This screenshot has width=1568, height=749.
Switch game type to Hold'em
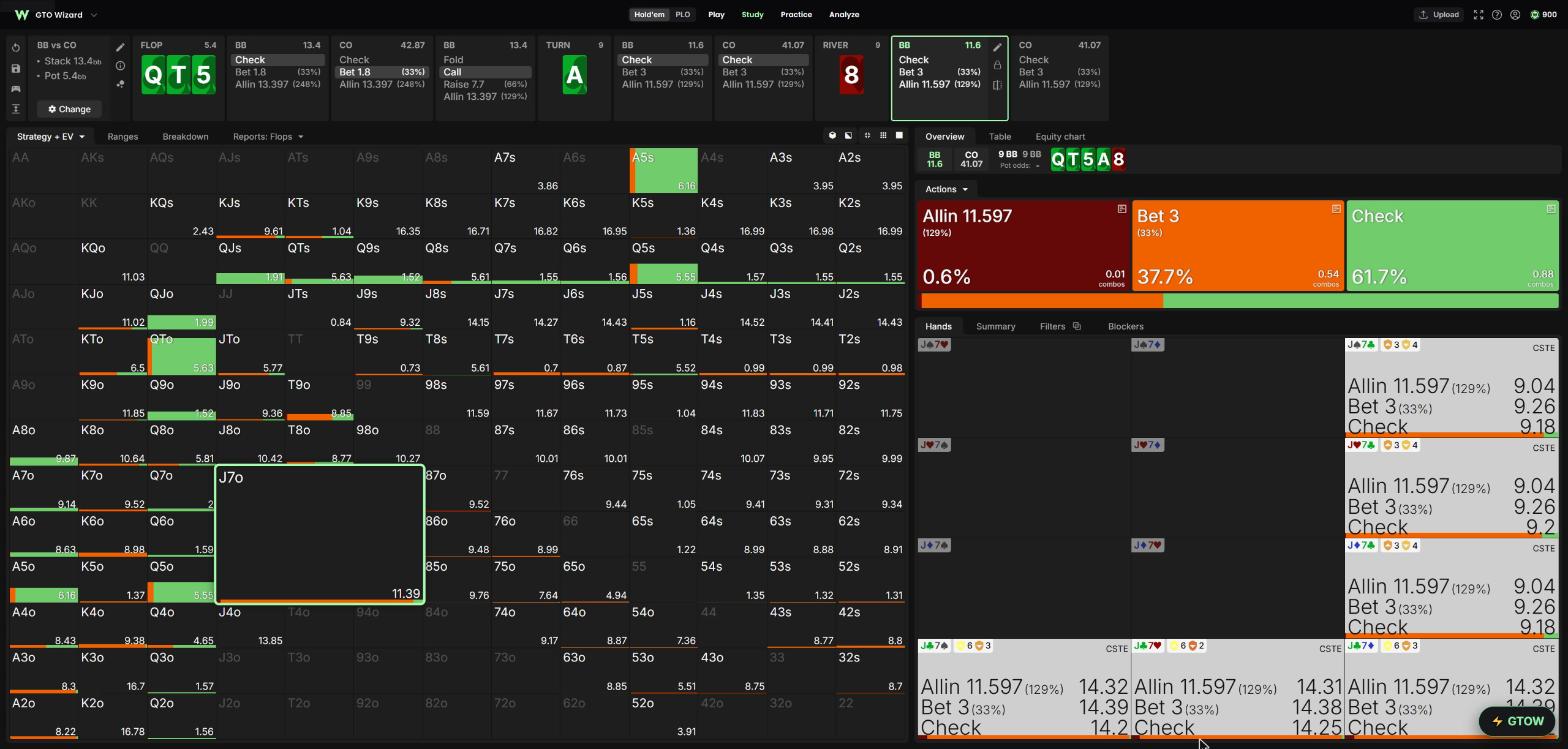(x=649, y=15)
